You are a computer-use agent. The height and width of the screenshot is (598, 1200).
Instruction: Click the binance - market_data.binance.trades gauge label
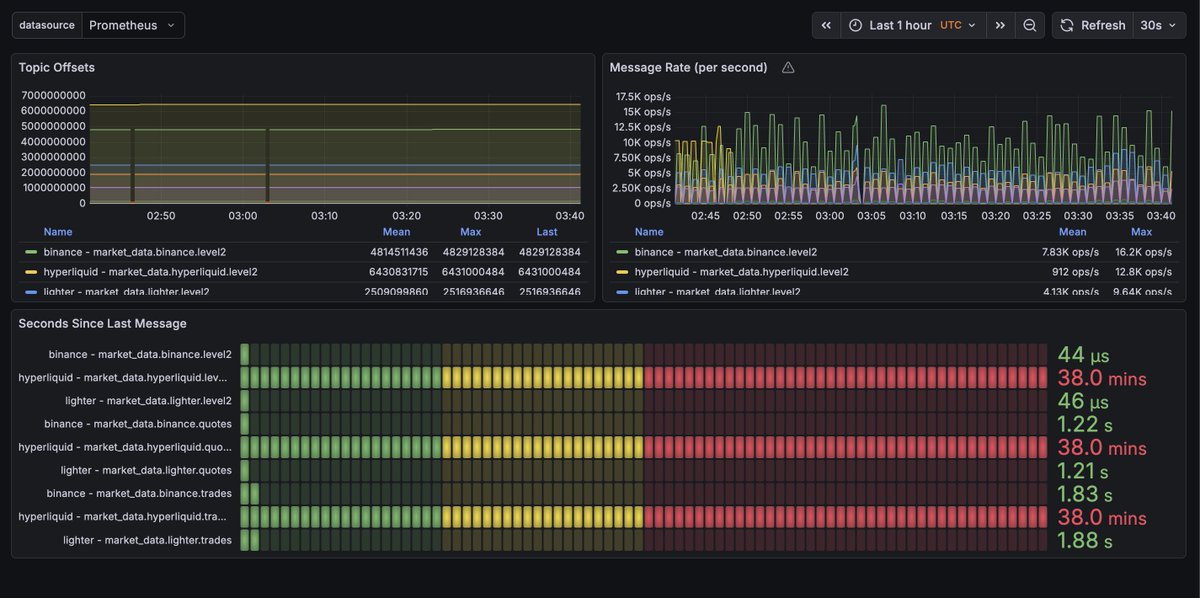139,493
